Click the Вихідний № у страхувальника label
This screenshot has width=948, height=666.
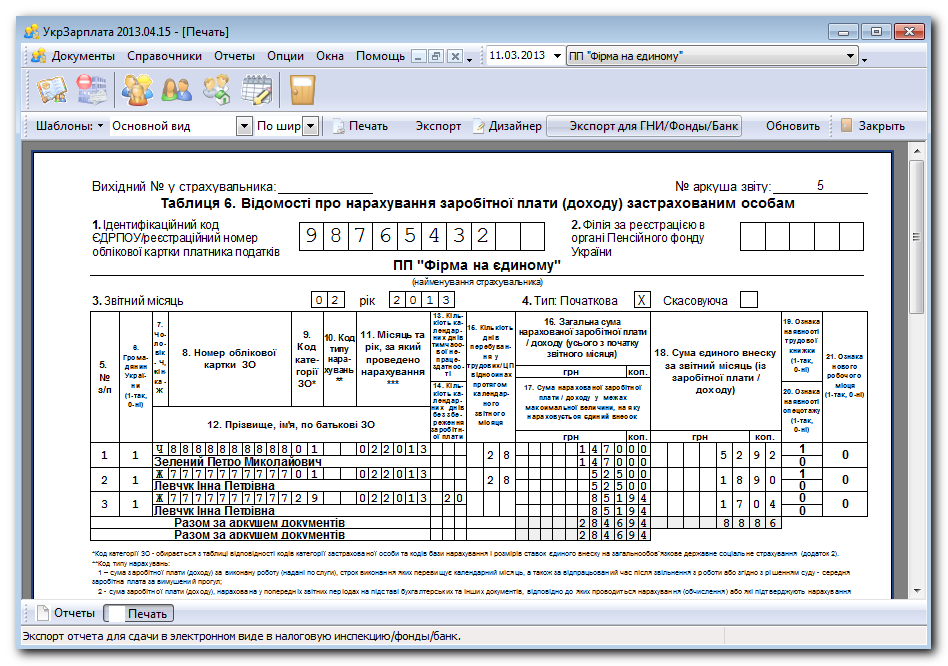tap(184, 187)
